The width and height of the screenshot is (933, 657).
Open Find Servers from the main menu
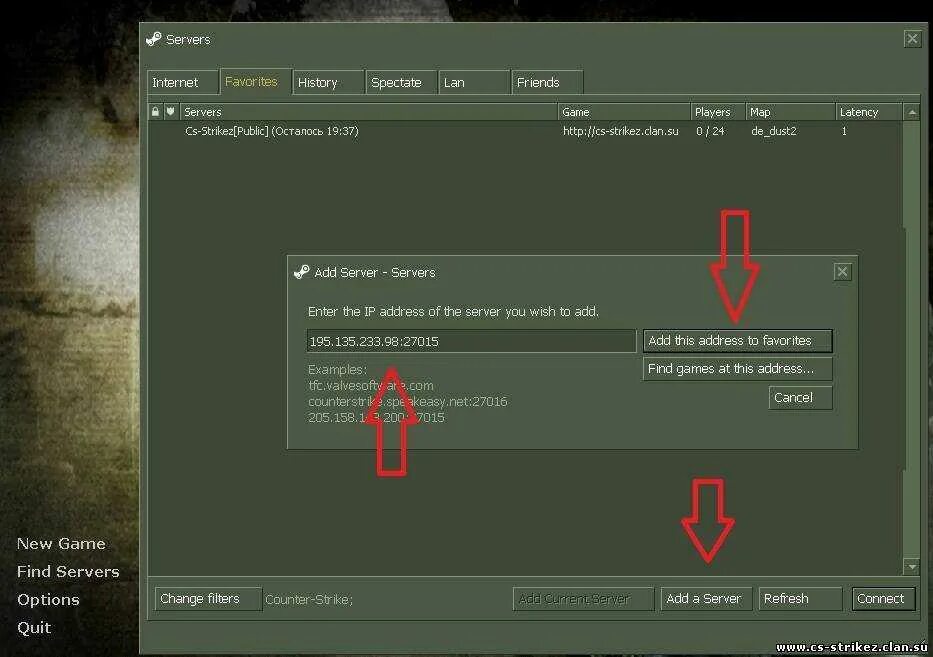[68, 571]
